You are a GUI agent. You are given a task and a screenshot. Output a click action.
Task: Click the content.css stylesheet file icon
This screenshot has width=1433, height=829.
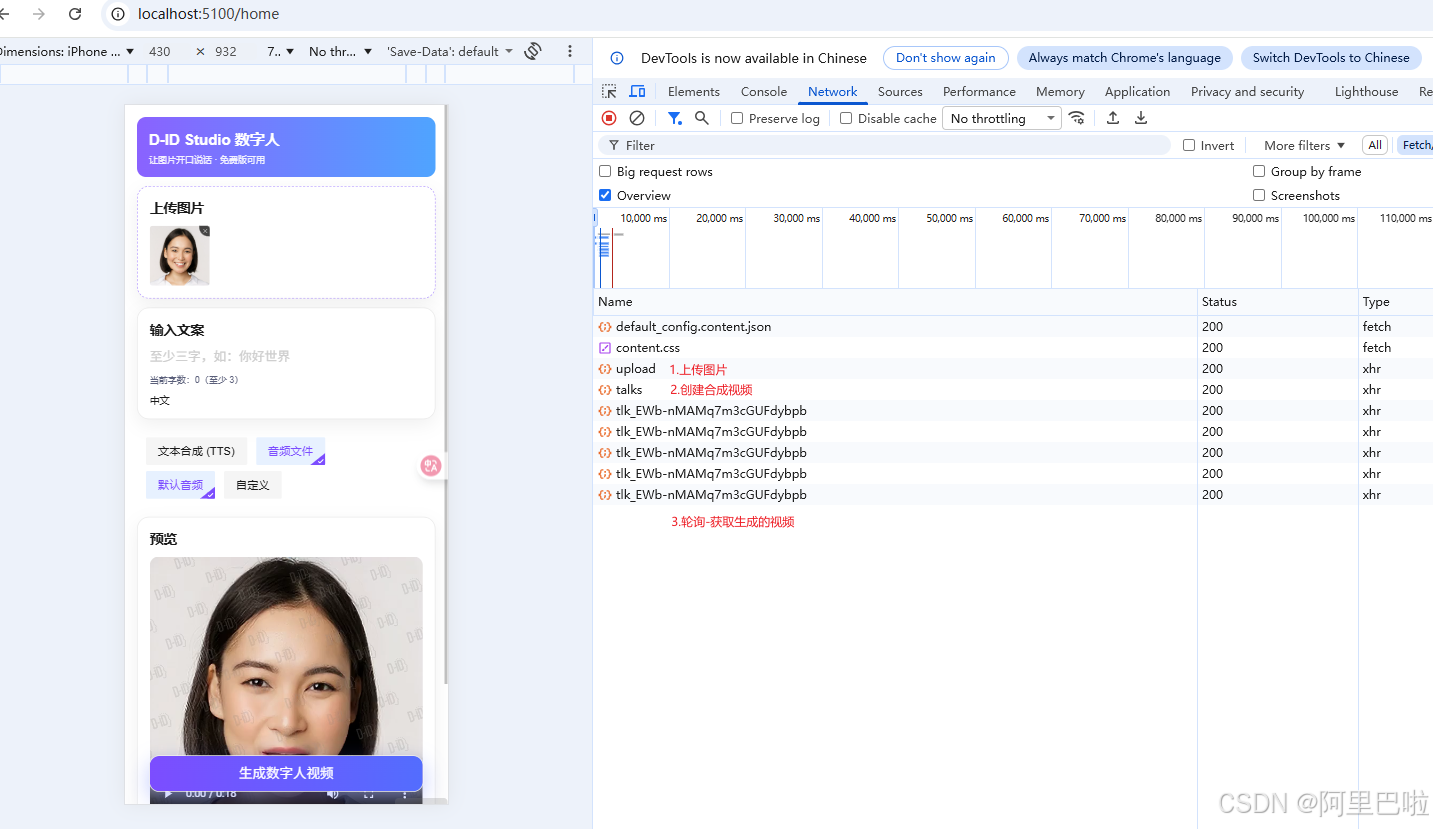point(605,348)
